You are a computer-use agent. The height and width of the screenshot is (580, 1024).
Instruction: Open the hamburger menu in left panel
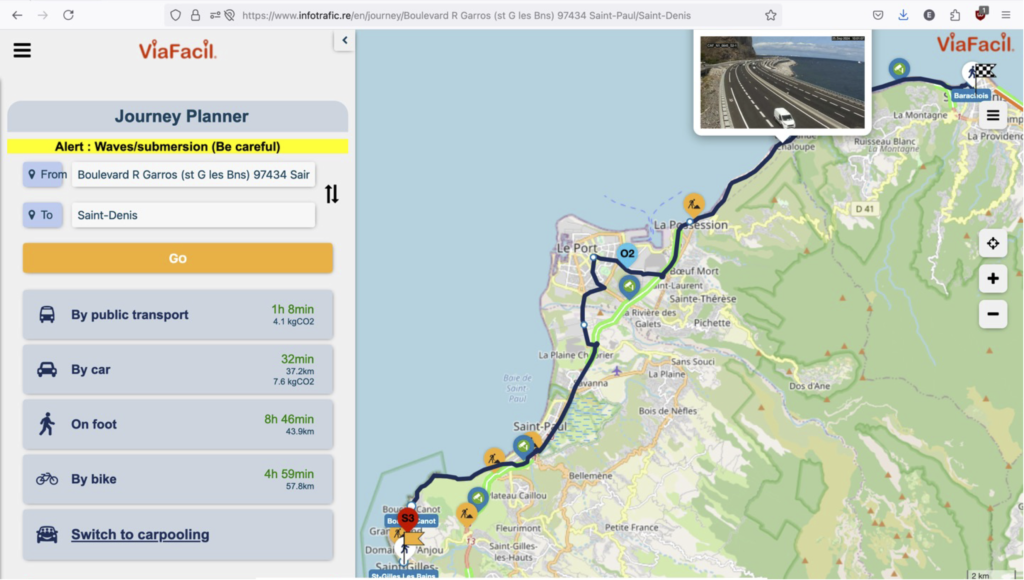pos(22,51)
